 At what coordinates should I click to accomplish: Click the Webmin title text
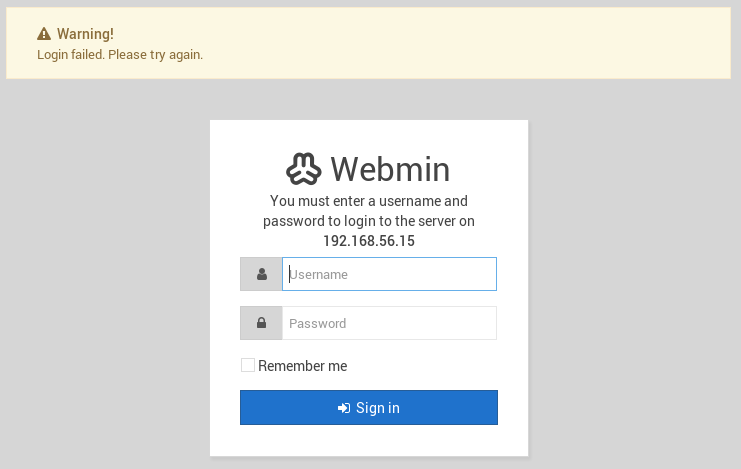tap(390, 169)
